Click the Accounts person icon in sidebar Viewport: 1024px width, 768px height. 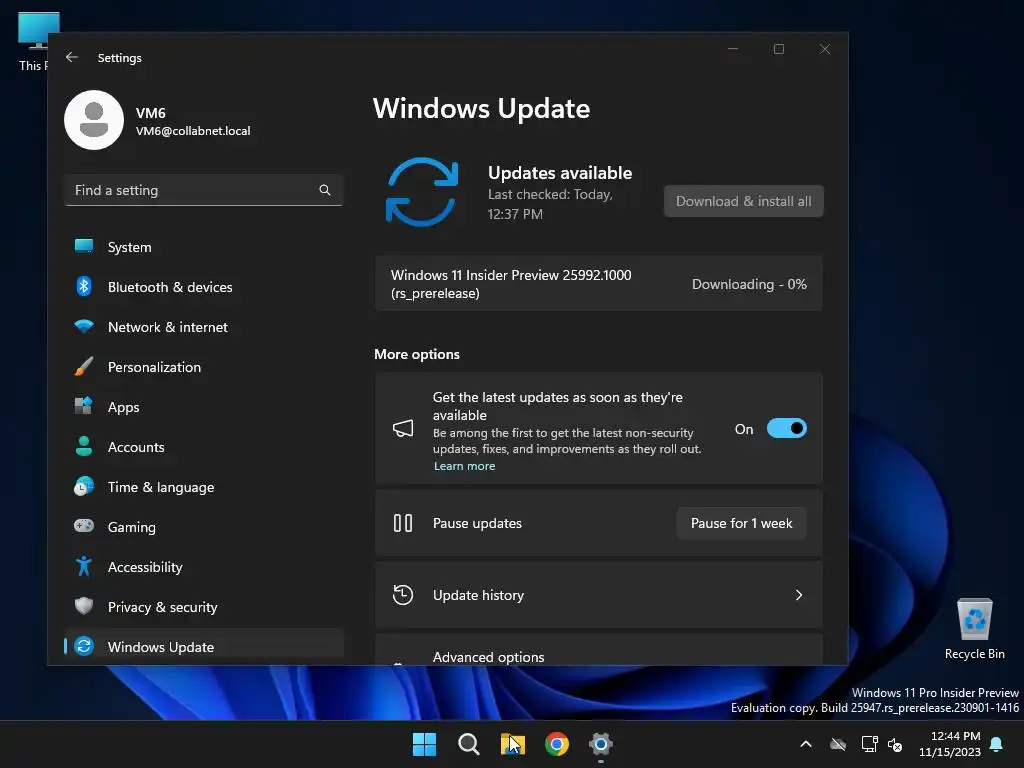(x=84, y=446)
